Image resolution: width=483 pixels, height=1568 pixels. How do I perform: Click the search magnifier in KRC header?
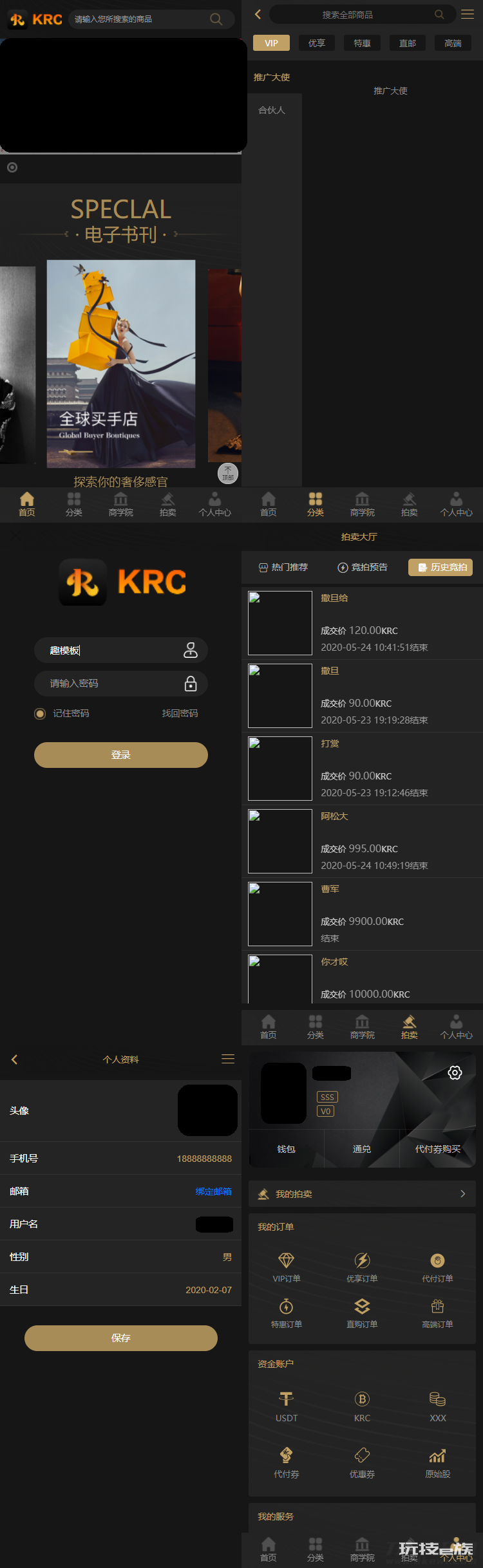(216, 19)
